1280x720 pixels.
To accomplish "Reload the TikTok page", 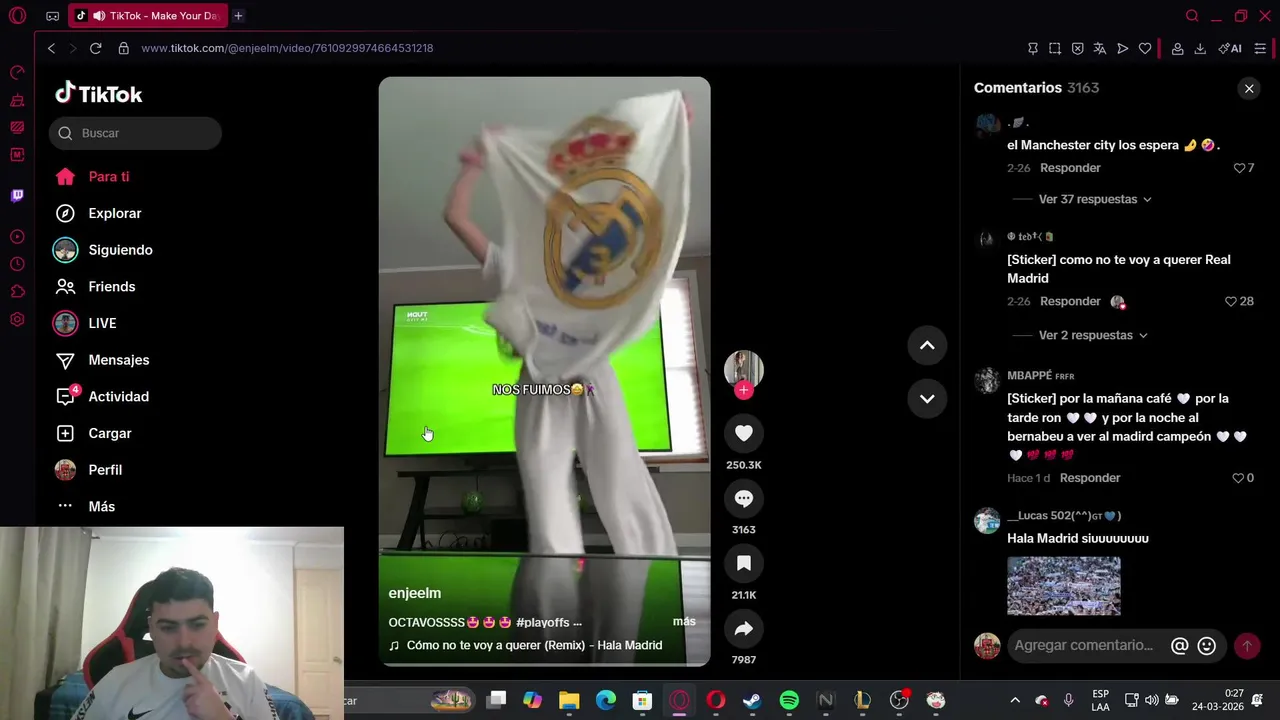I will click(x=95, y=48).
